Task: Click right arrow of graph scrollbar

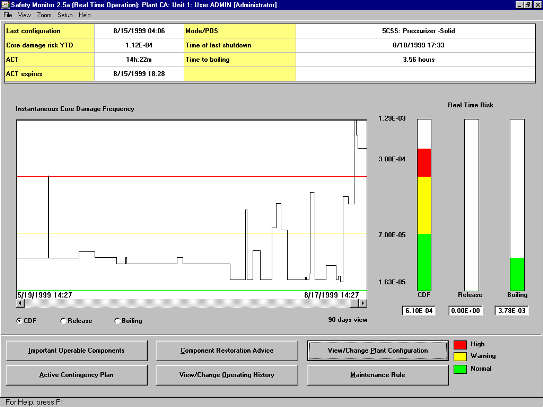Action: 363,303
